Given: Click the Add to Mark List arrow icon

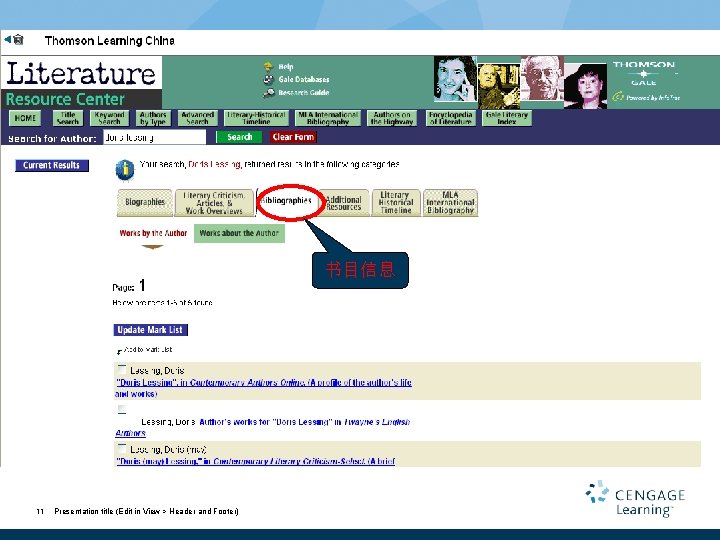Looking at the screenshot, I should coord(119,352).
